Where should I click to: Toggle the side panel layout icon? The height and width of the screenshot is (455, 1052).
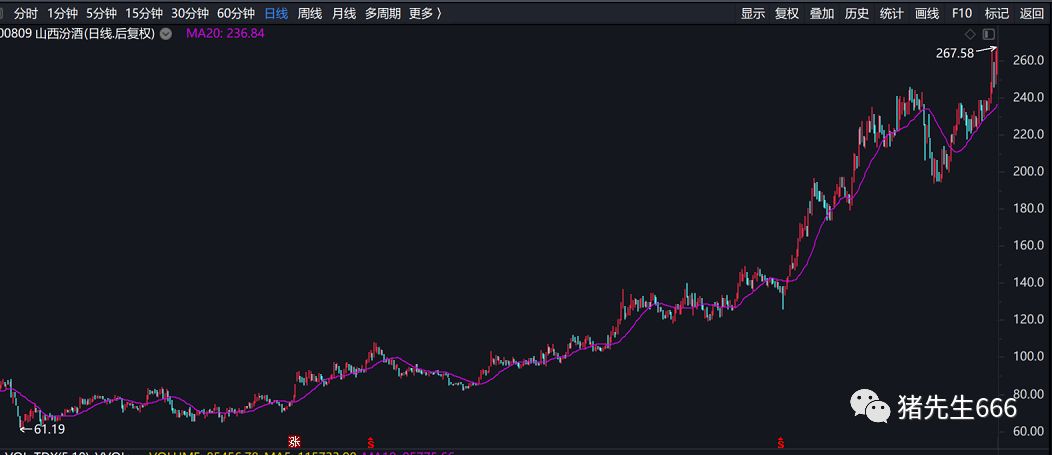pyautogui.click(x=988, y=34)
